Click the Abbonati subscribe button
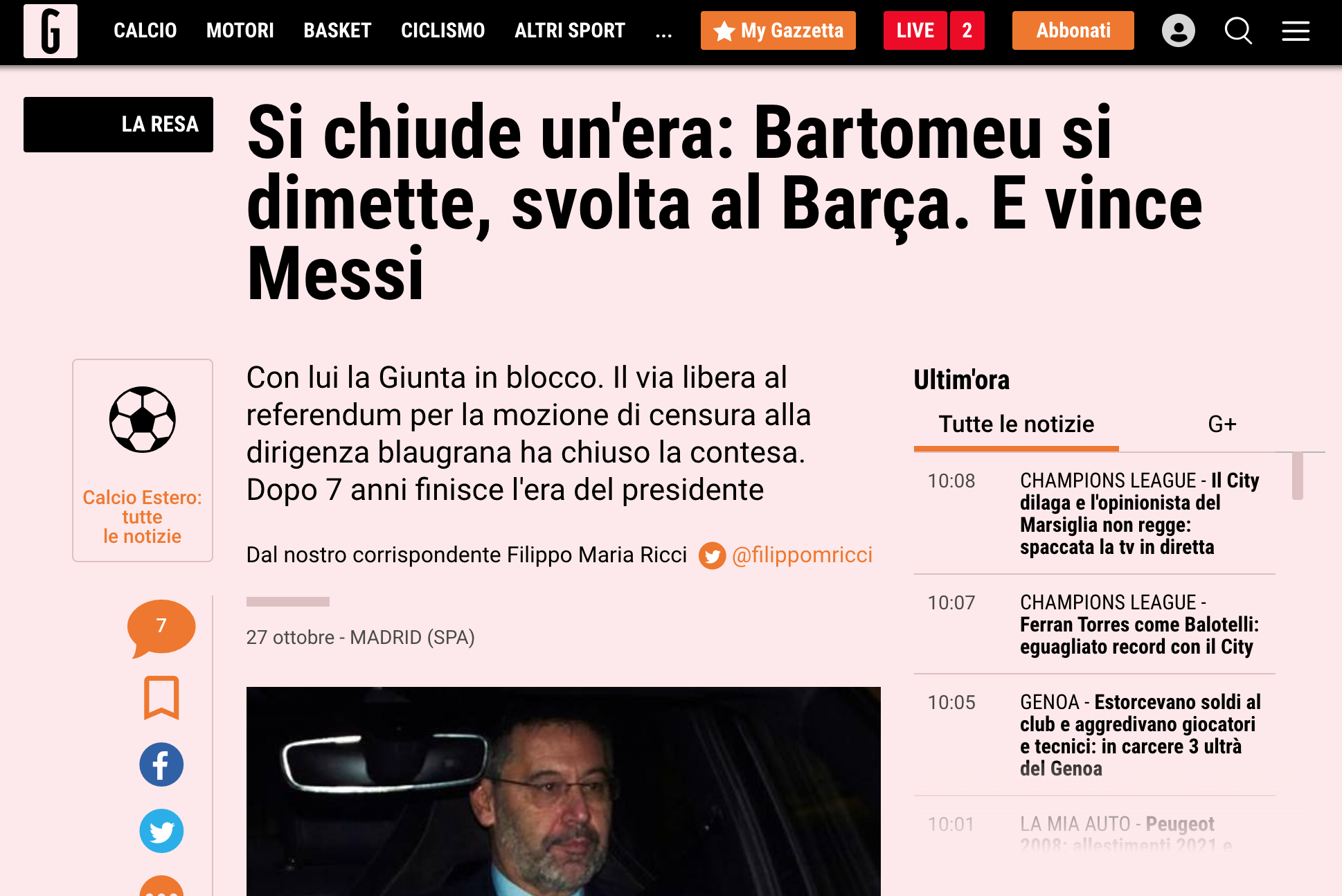Viewport: 1342px width, 896px height. pyautogui.click(x=1073, y=30)
